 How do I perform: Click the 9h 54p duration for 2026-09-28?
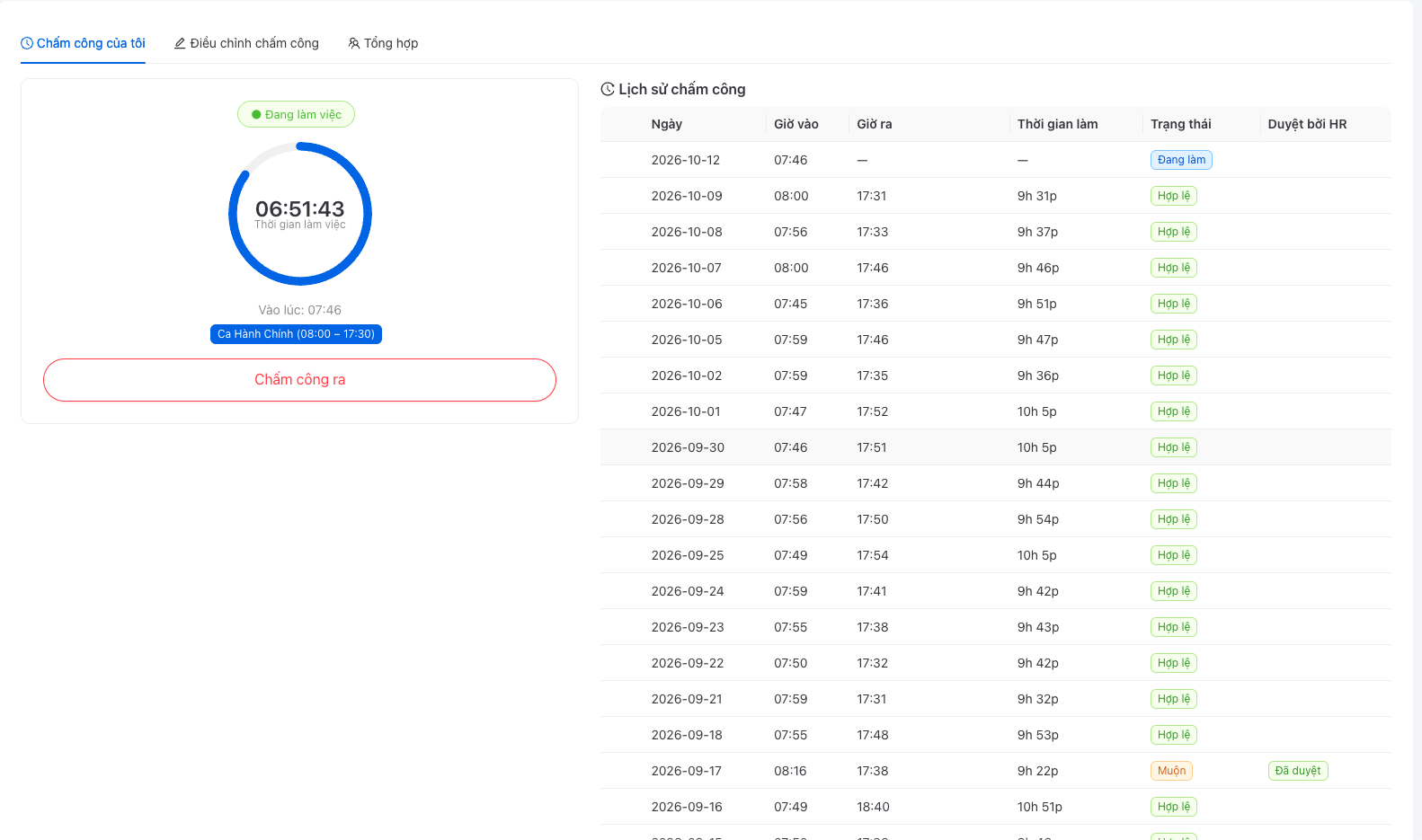1038,519
